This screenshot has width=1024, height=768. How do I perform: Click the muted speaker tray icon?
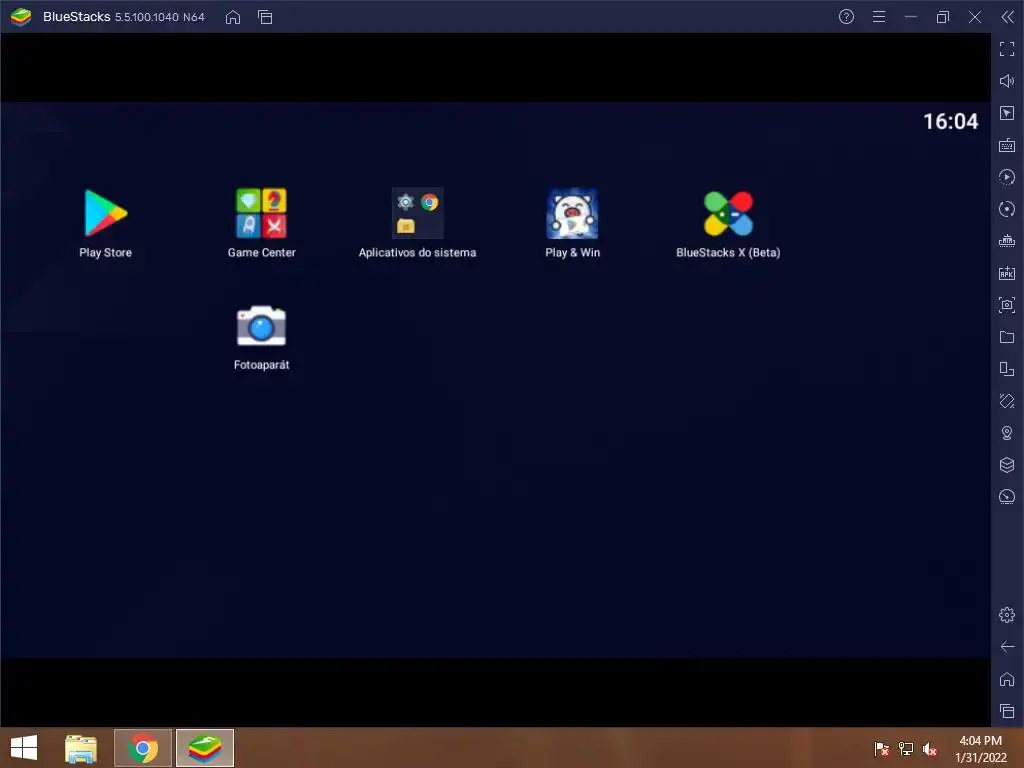[930, 749]
